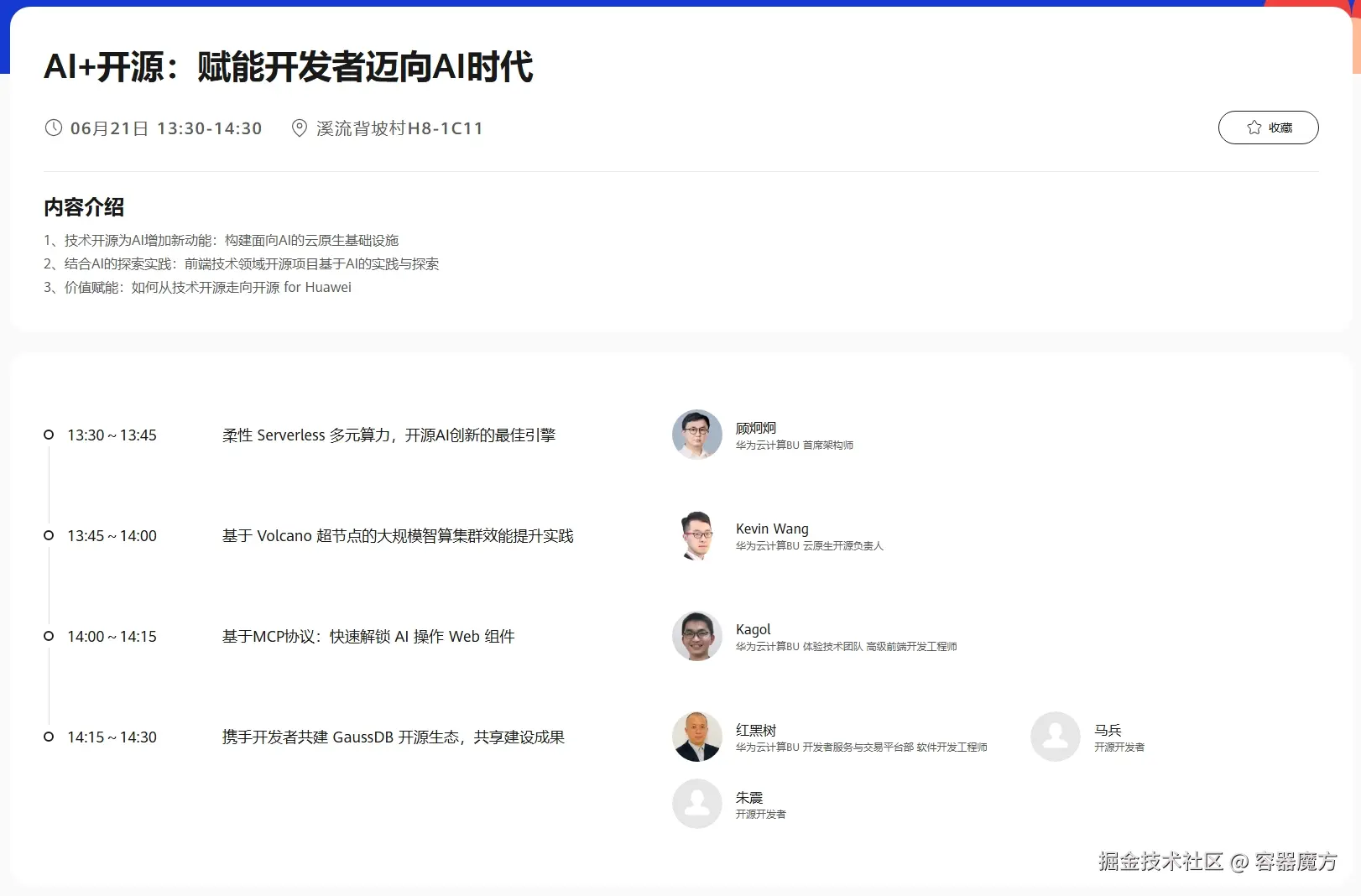
Task: Open 顾炯炯's speaker avatar
Action: 697,435
